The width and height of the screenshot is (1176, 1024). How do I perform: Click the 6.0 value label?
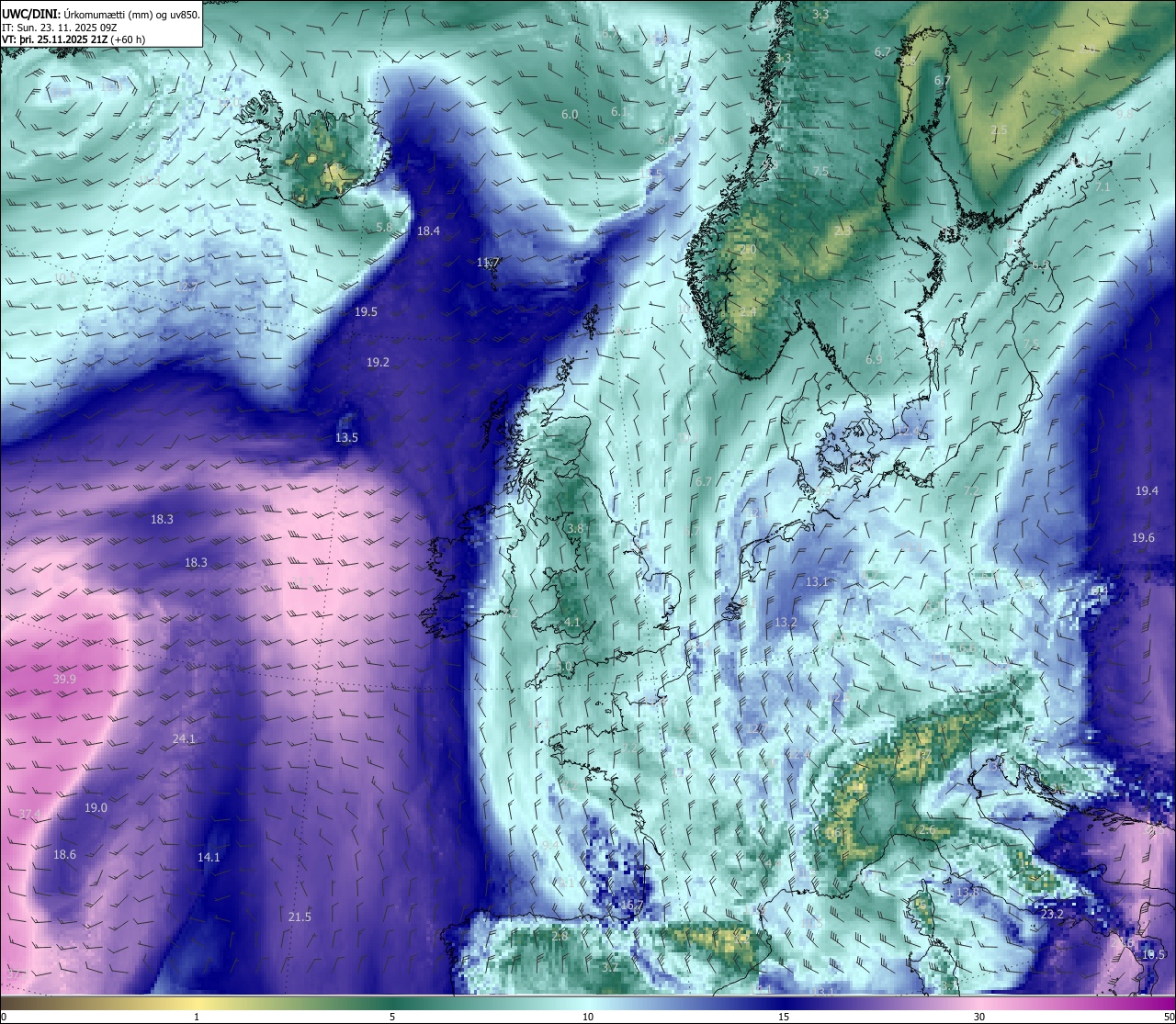click(x=570, y=115)
